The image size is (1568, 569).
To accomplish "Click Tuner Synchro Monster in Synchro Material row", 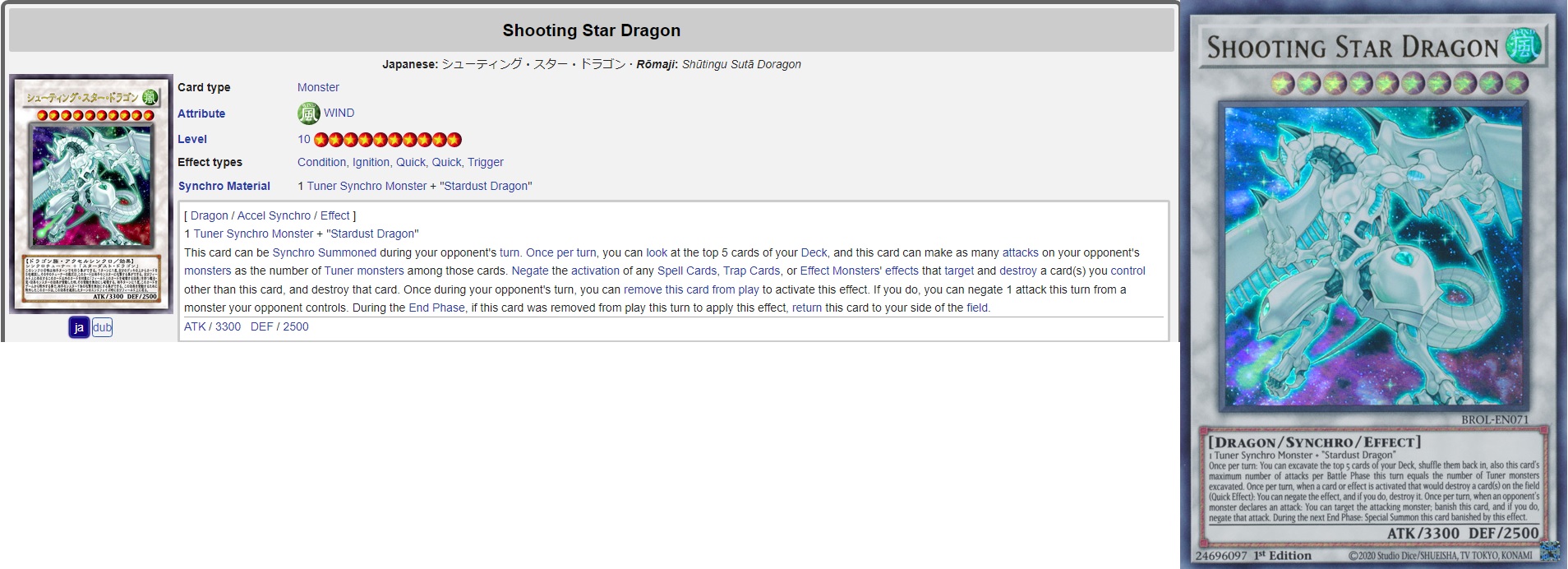I will 367,186.
